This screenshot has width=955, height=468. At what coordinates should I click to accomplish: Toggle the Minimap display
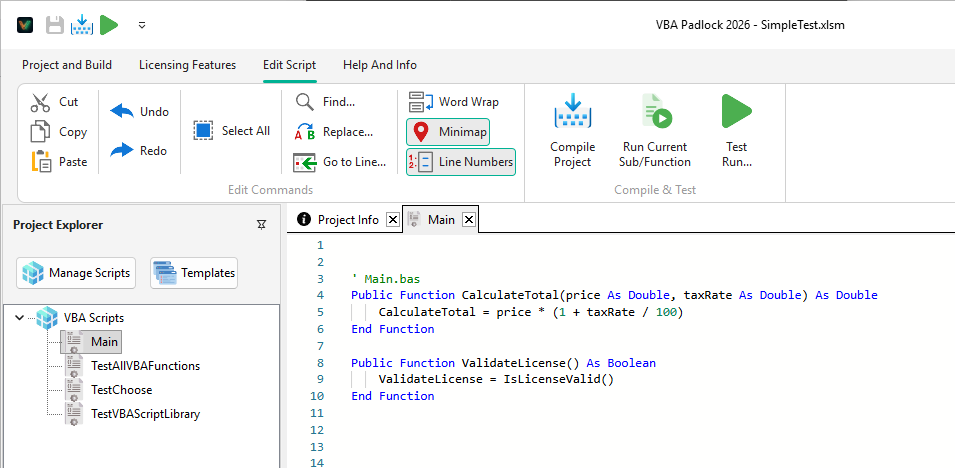(448, 132)
